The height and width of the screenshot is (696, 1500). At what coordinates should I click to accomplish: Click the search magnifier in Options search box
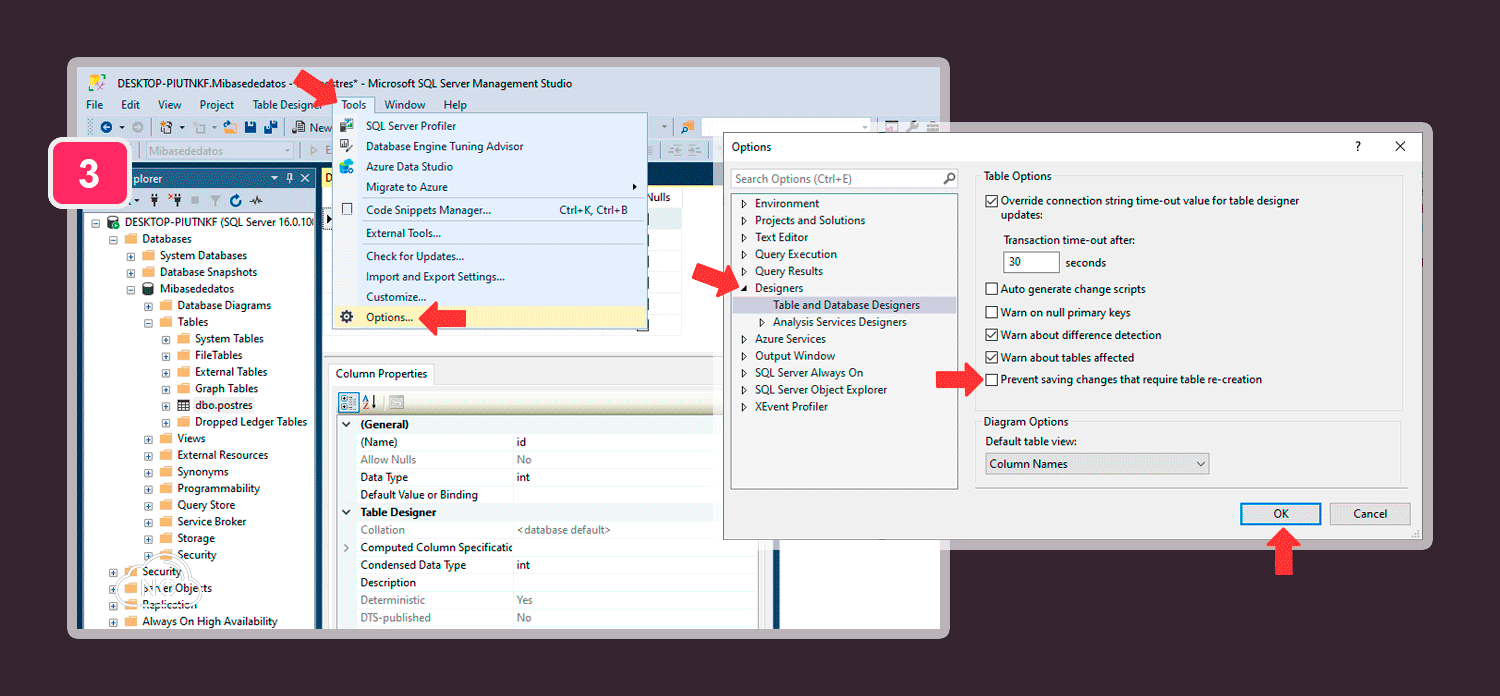click(949, 179)
